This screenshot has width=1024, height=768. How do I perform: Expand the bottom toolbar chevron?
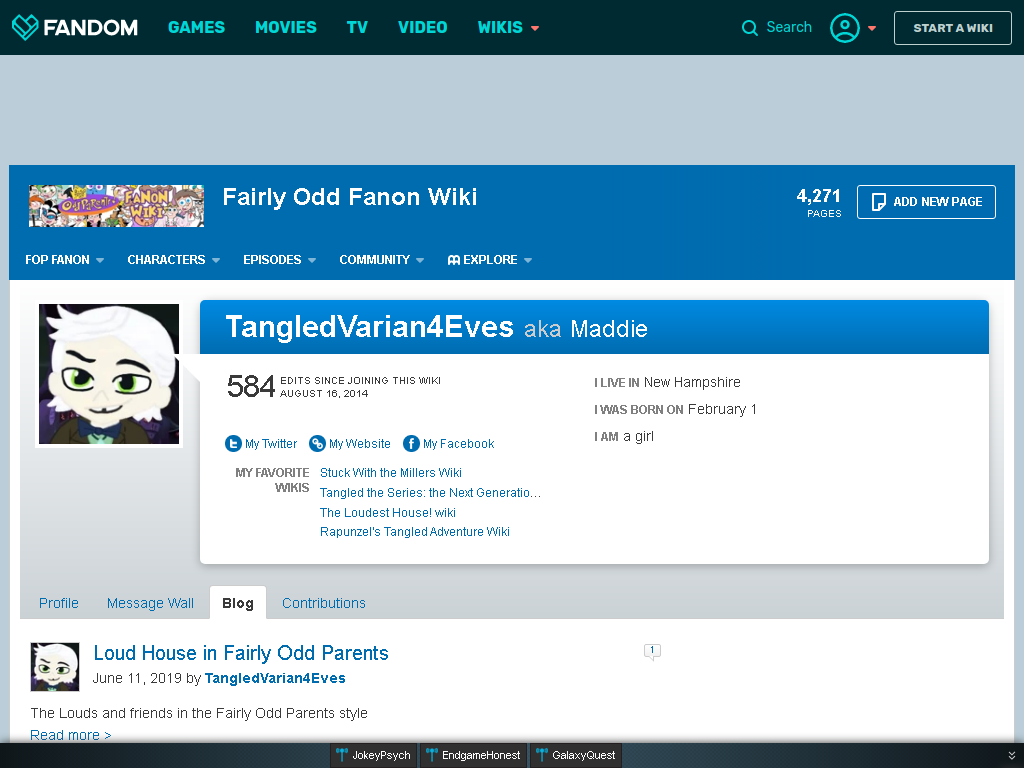pos(1011,756)
